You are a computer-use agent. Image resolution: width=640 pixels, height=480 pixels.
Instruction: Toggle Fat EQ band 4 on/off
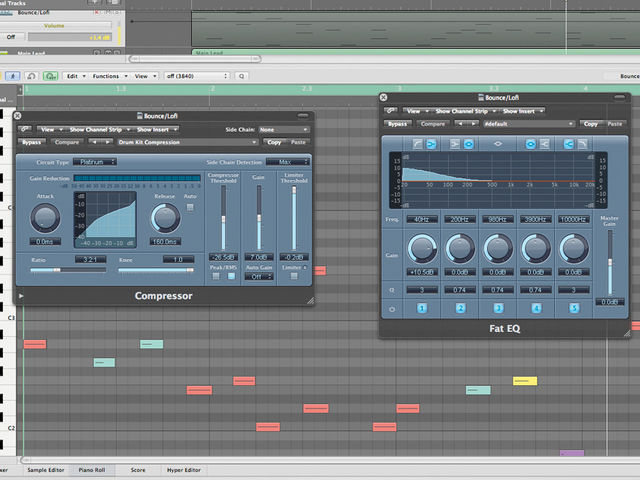coord(536,308)
